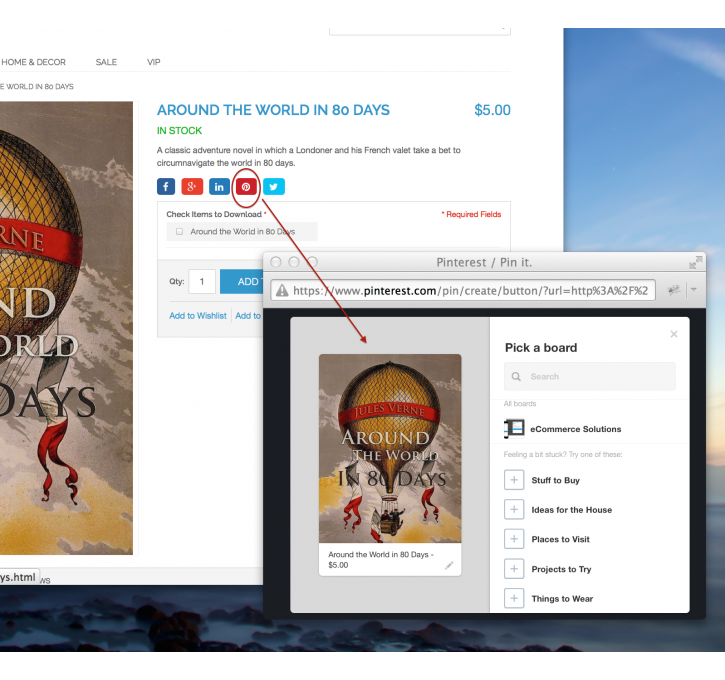Viewport: 725px width, 680px height.
Task: Click the plus icon for Stuff to Buy
Action: pyautogui.click(x=514, y=480)
